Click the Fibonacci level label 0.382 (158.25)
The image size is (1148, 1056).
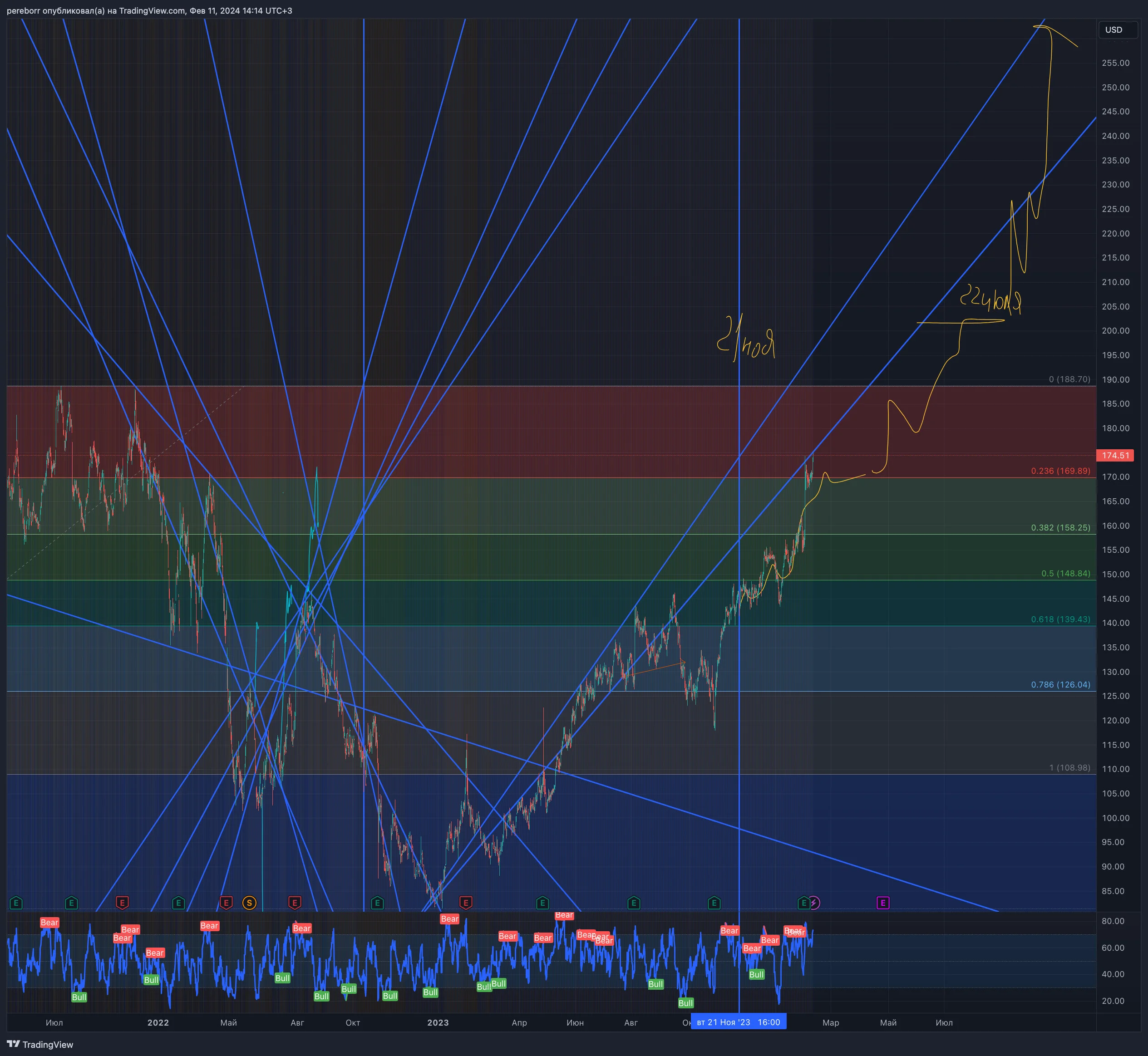click(1060, 527)
